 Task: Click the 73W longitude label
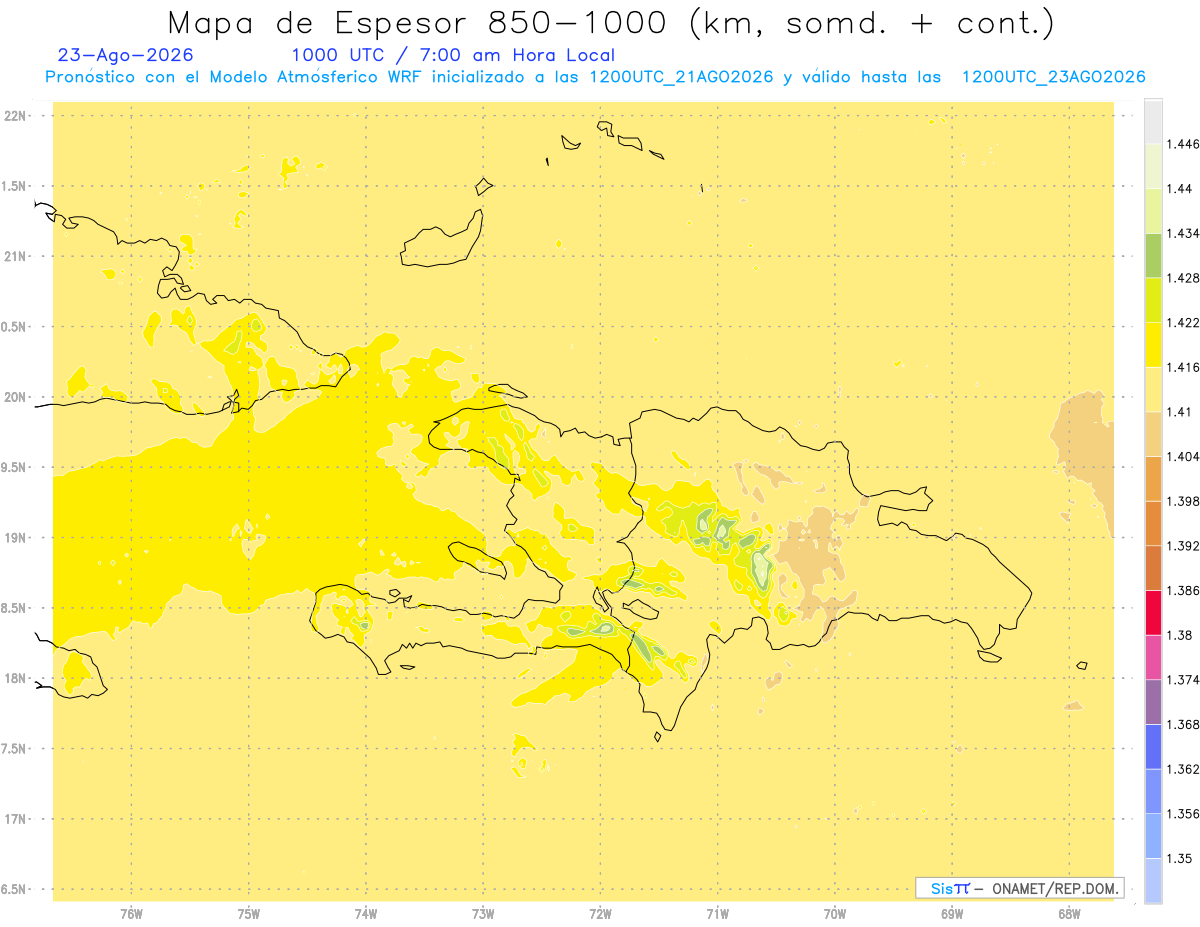pyautogui.click(x=483, y=914)
